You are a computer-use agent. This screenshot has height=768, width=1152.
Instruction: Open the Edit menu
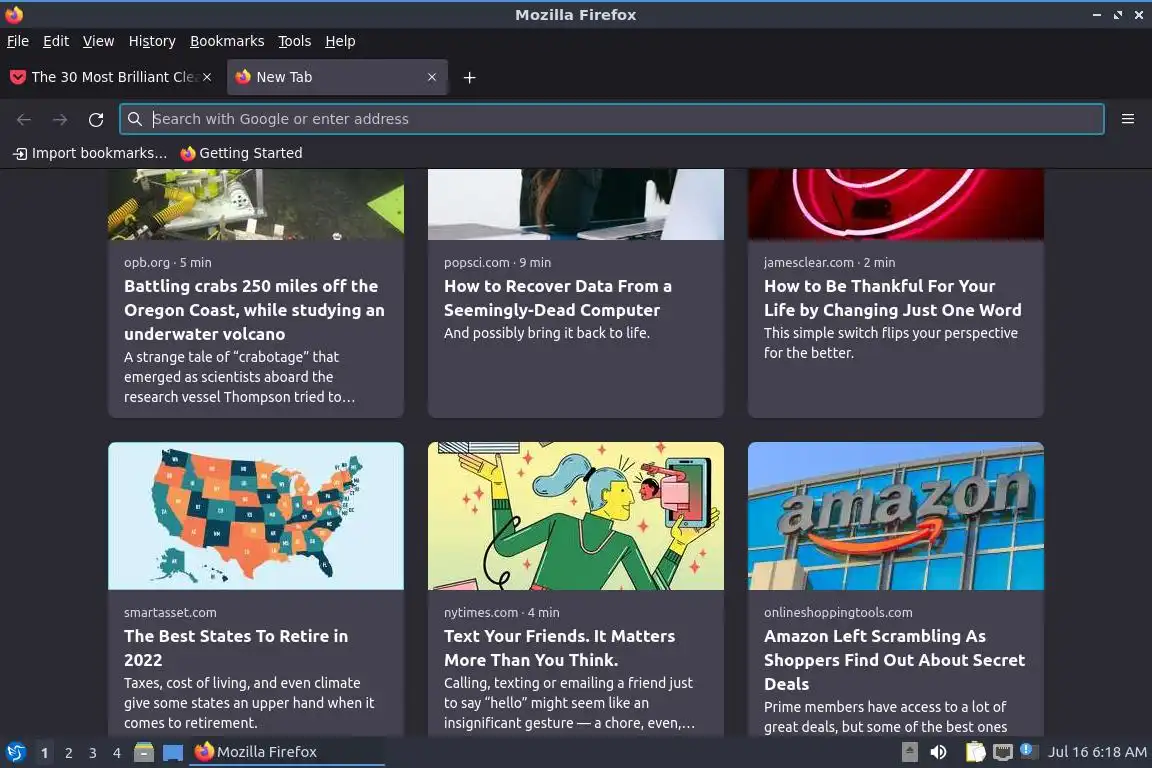coord(56,41)
